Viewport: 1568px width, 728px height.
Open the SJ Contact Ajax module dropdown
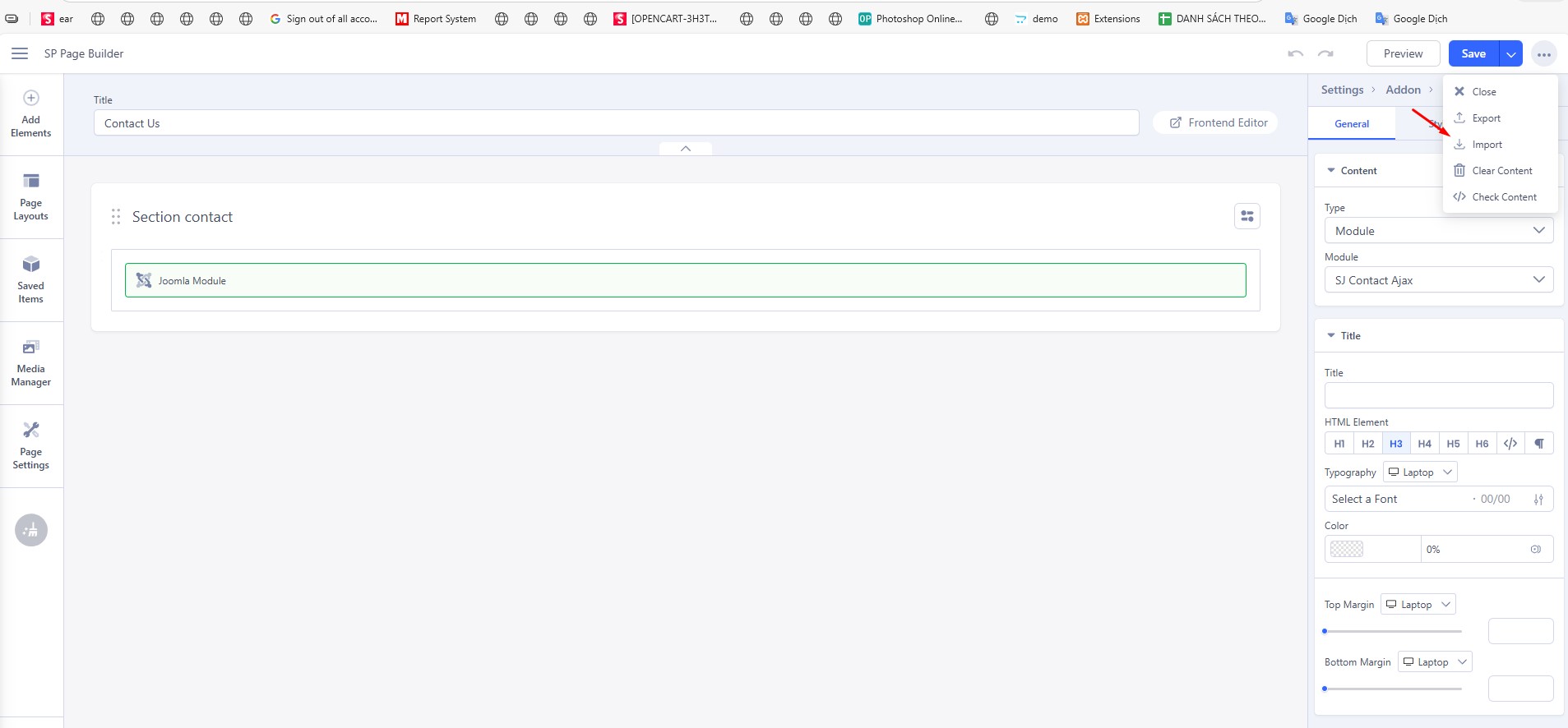pos(1438,280)
